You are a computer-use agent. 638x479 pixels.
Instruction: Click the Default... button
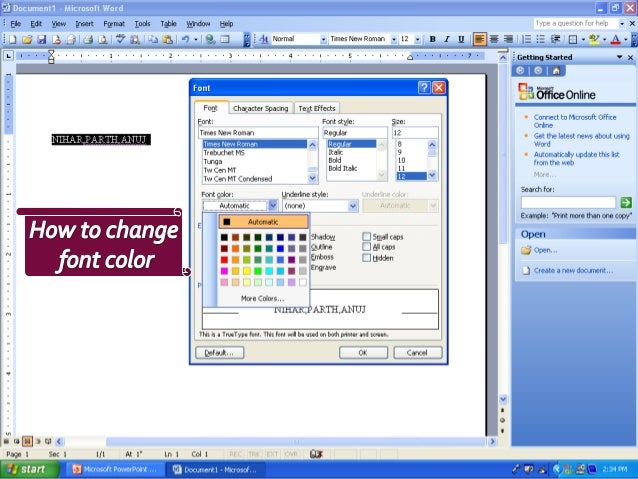[219, 352]
